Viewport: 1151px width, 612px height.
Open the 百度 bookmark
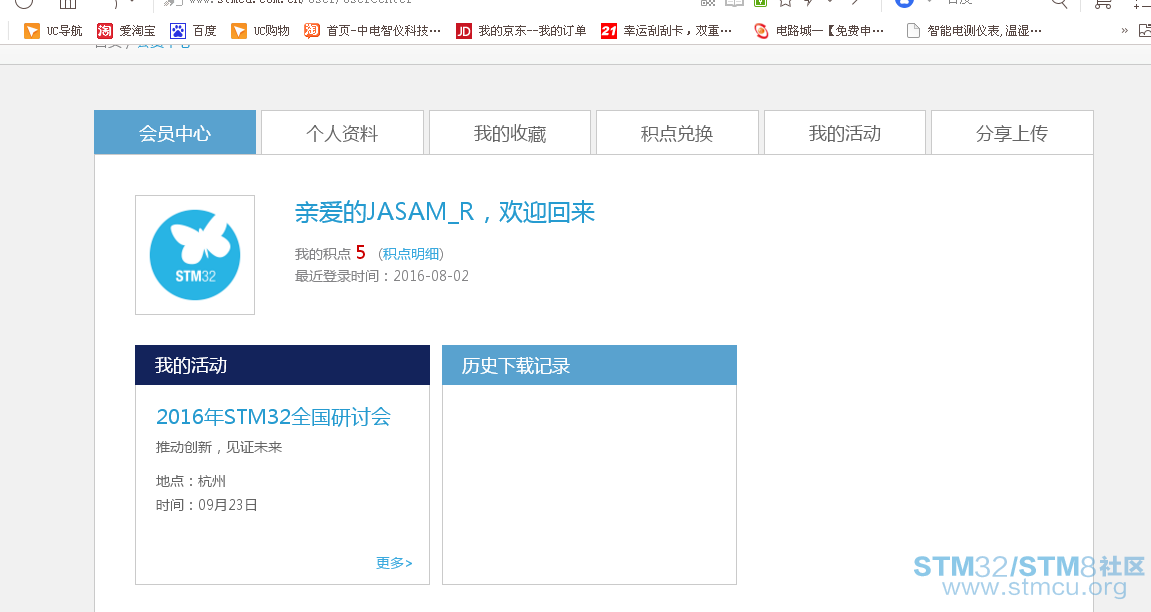(x=193, y=31)
